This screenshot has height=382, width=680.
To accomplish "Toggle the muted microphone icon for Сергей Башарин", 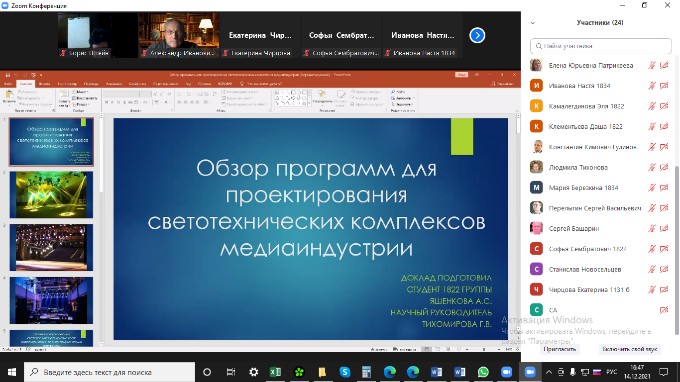I will point(651,229).
